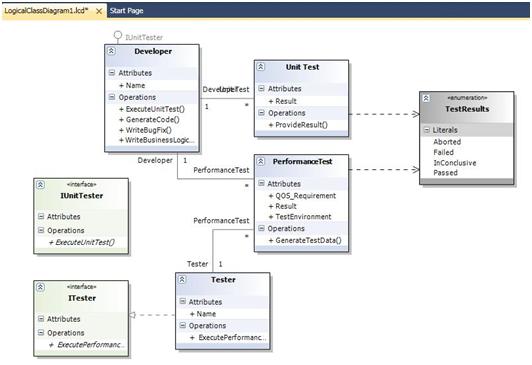Collapse the Unit Test class chevron icon
This screenshot has height=365, width=532.
click(261, 66)
